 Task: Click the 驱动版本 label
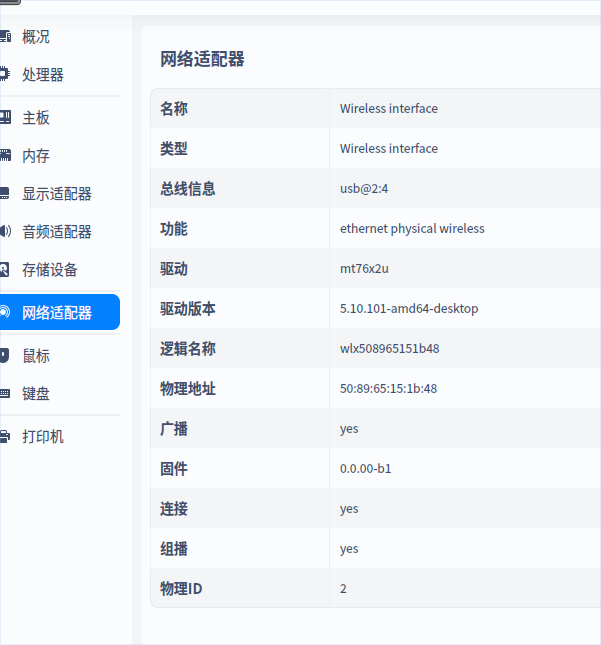[188, 309]
